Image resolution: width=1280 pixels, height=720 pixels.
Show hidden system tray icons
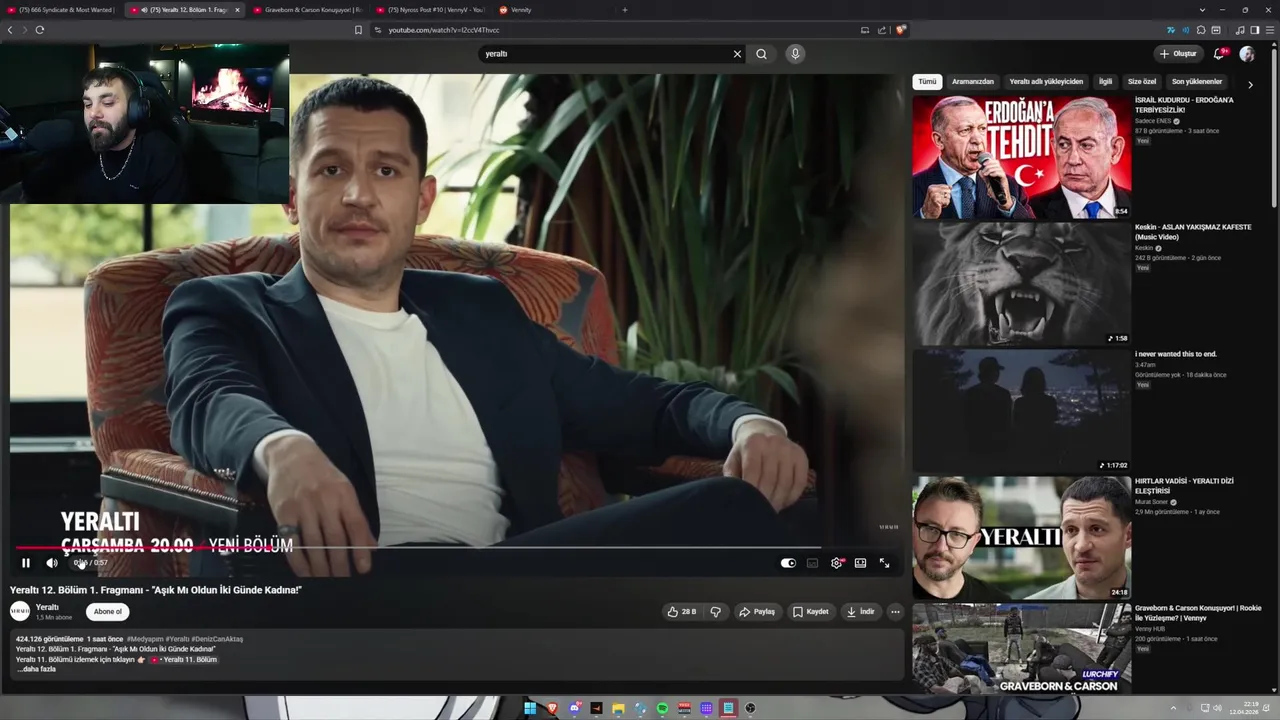[1174, 709]
